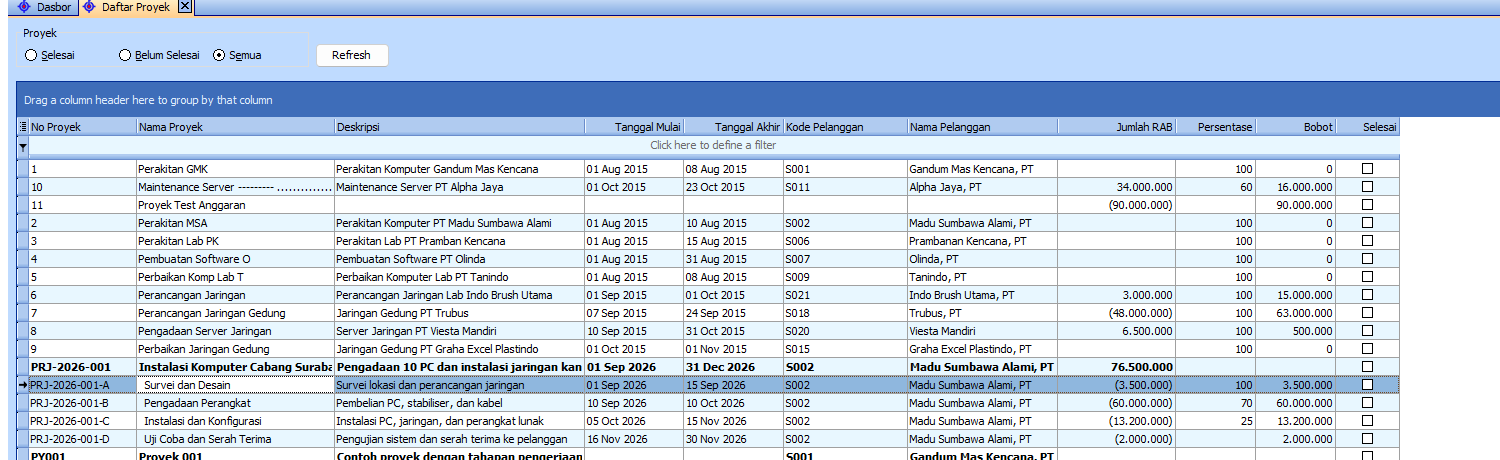Click the 31 Dec 2026 end date cell

pyautogui.click(x=733, y=367)
